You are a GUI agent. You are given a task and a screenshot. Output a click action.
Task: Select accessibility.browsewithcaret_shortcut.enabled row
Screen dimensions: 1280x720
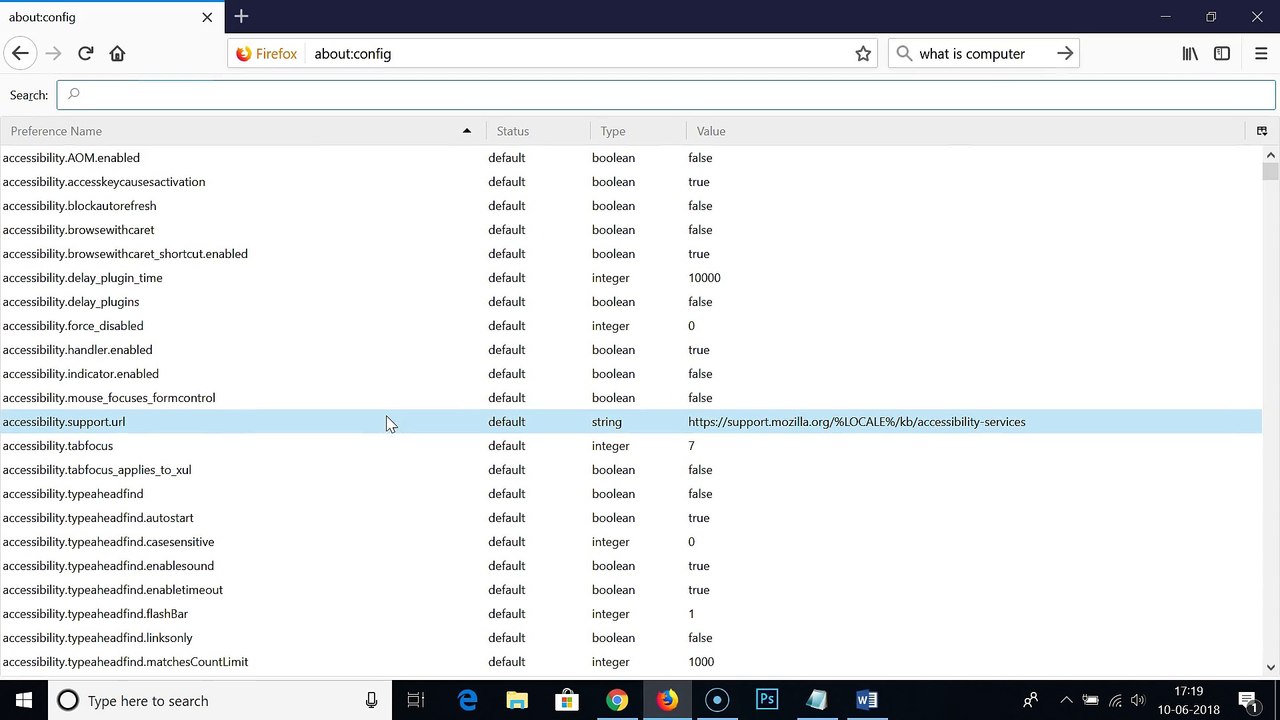pyautogui.click(x=631, y=254)
